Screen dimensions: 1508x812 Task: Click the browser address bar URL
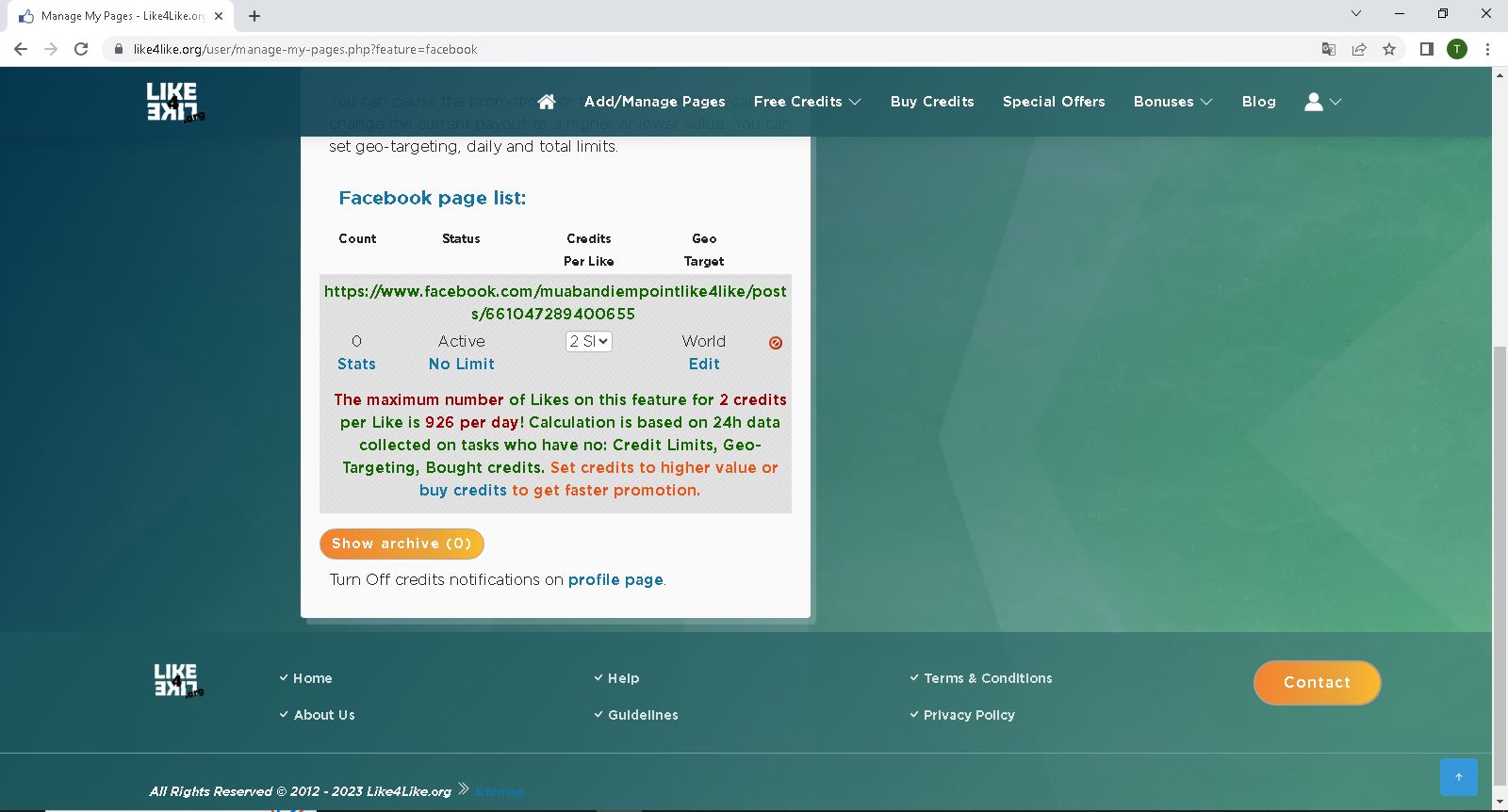point(305,49)
